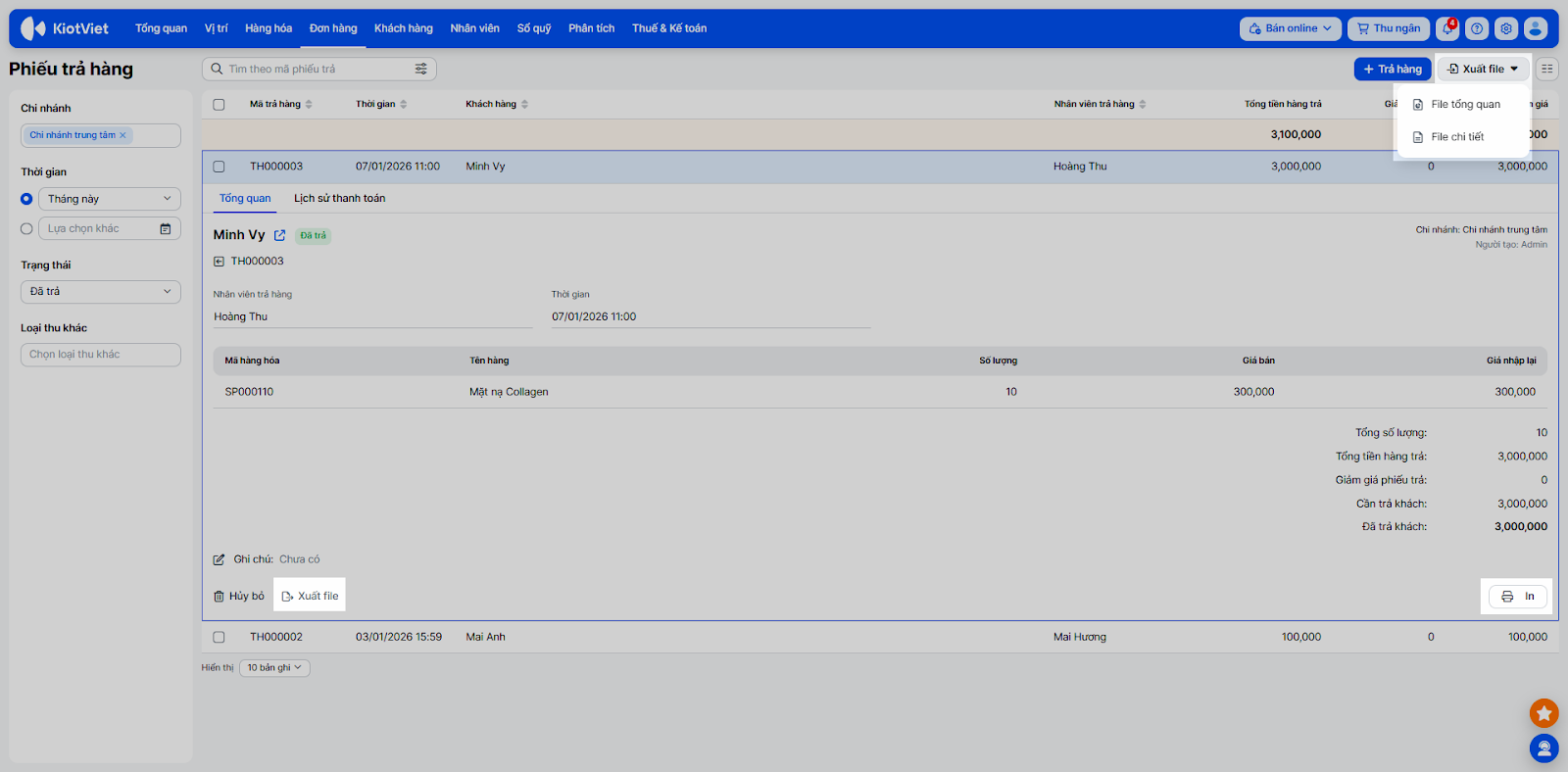The image size is (1568, 772).
Task: Toggle the select-all header checkbox
Action: [x=219, y=105]
